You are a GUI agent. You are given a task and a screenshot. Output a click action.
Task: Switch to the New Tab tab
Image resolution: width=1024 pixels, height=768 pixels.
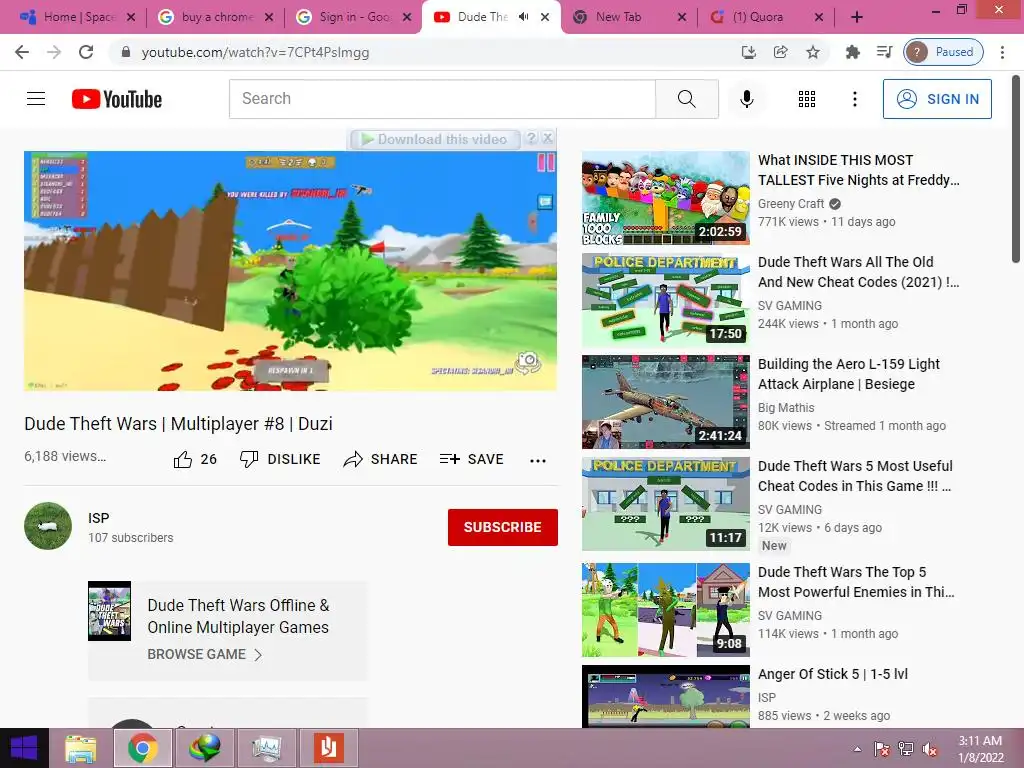pos(630,17)
